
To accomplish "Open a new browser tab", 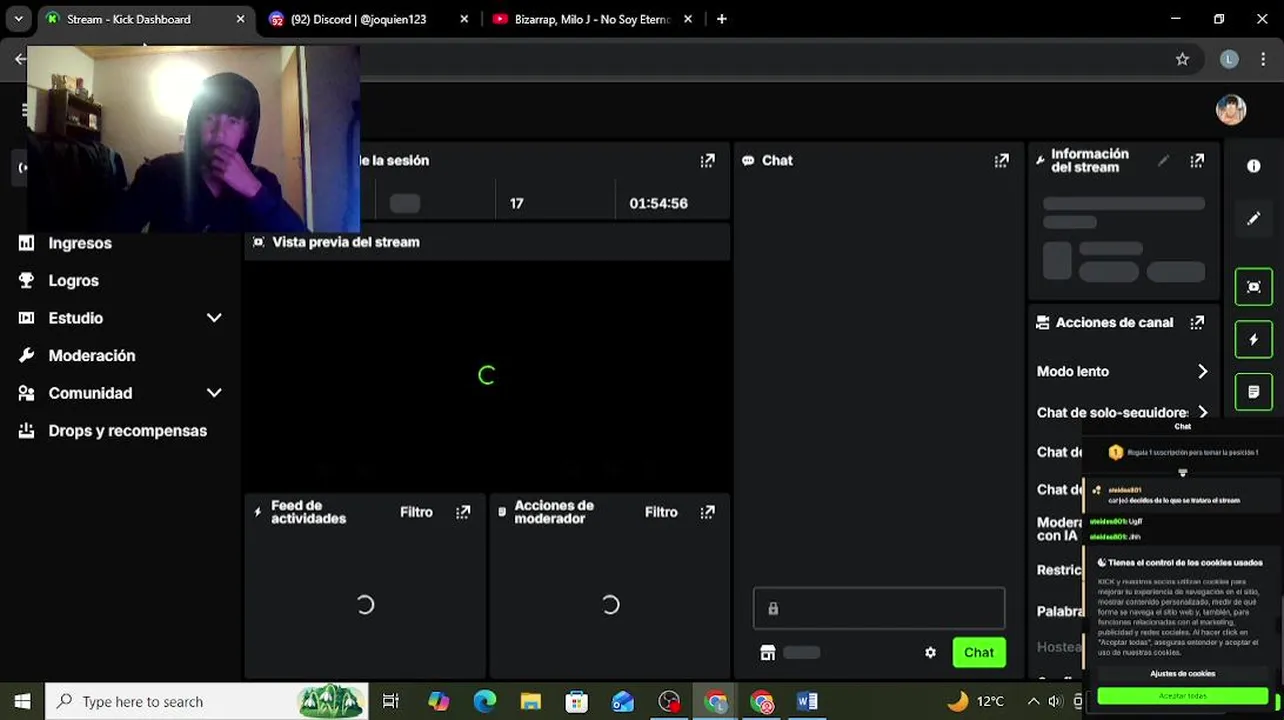I will point(722,19).
